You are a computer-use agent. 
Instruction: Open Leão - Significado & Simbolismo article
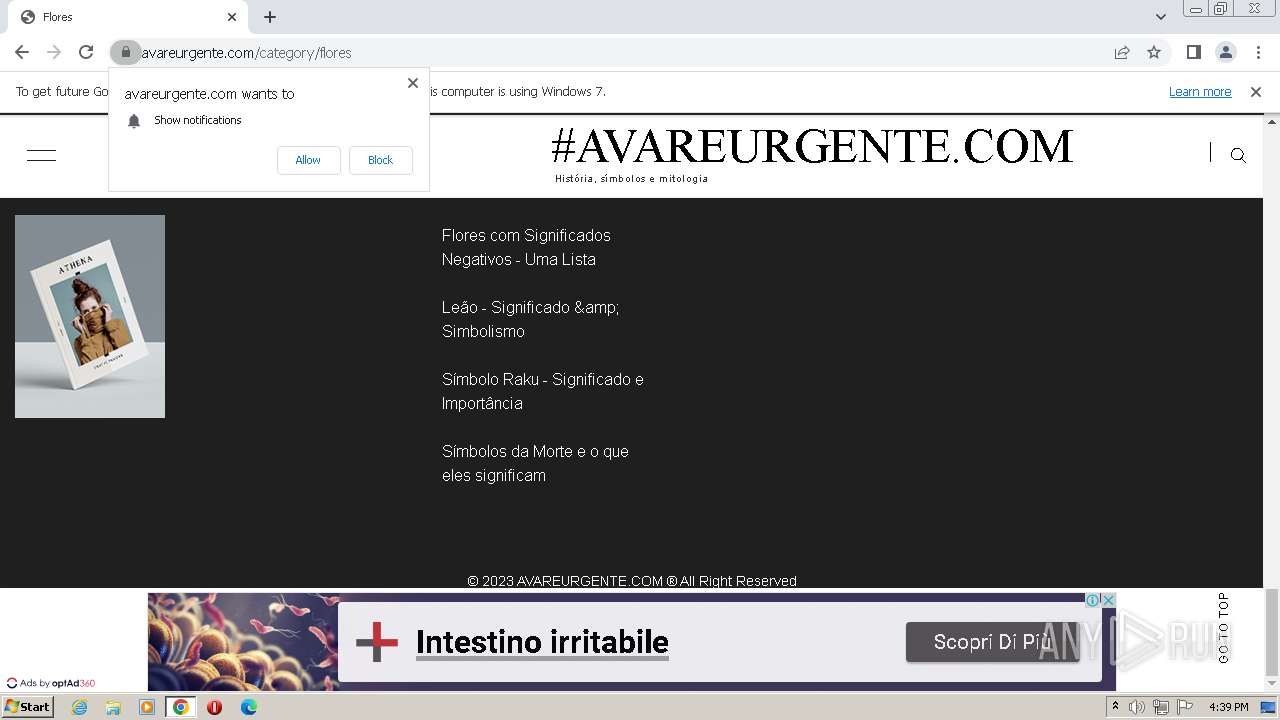(x=531, y=319)
